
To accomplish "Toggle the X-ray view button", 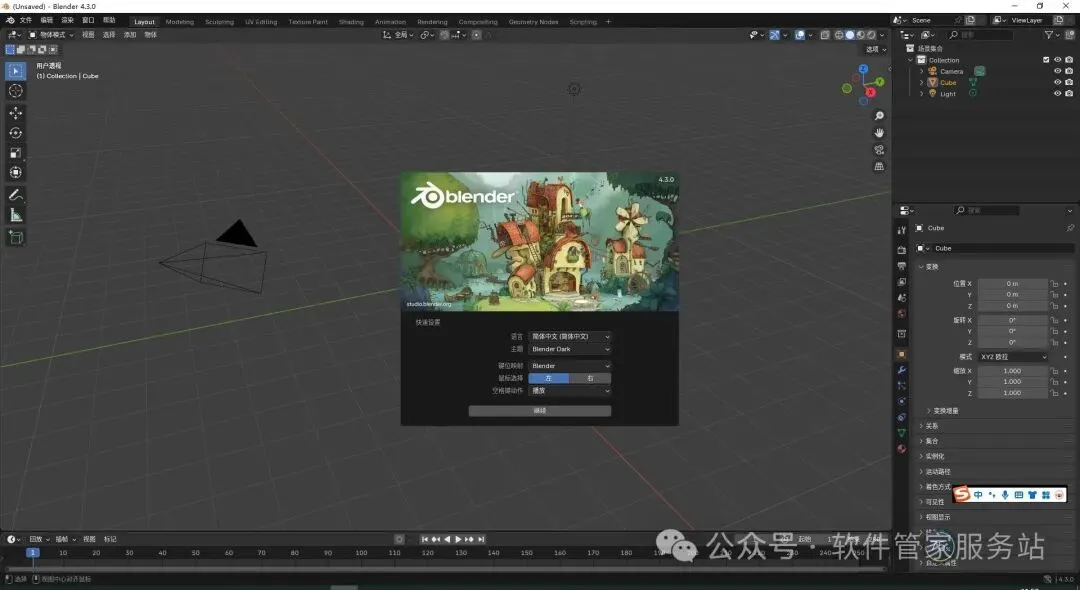I will (x=824, y=34).
